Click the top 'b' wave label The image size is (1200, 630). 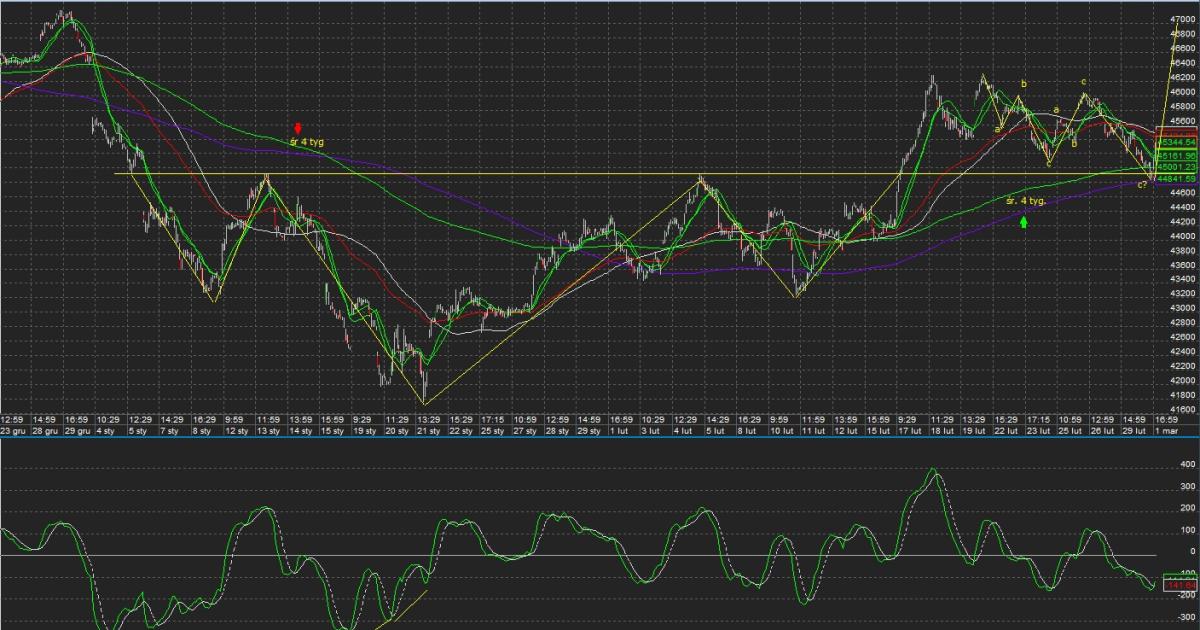click(1023, 83)
